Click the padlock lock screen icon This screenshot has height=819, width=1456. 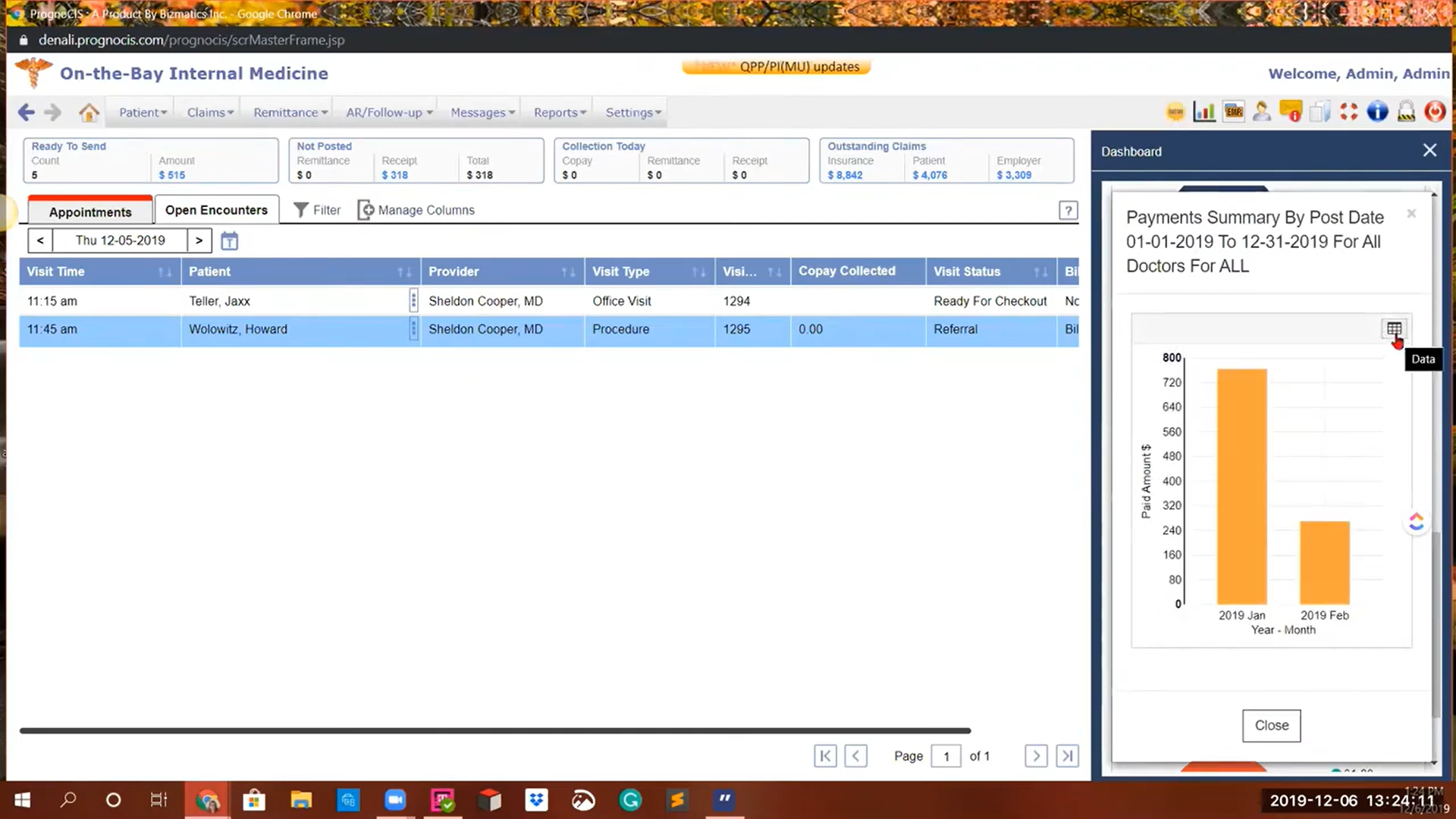[1406, 112]
